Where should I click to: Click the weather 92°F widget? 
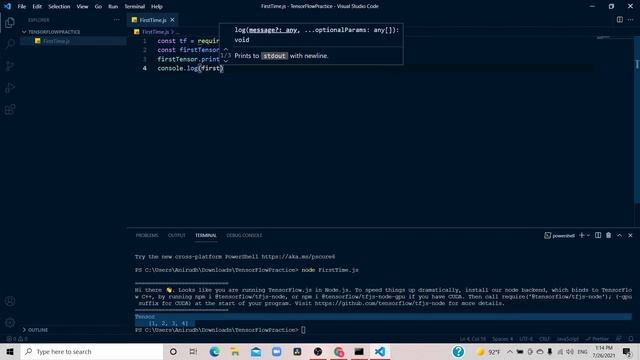pos(488,351)
